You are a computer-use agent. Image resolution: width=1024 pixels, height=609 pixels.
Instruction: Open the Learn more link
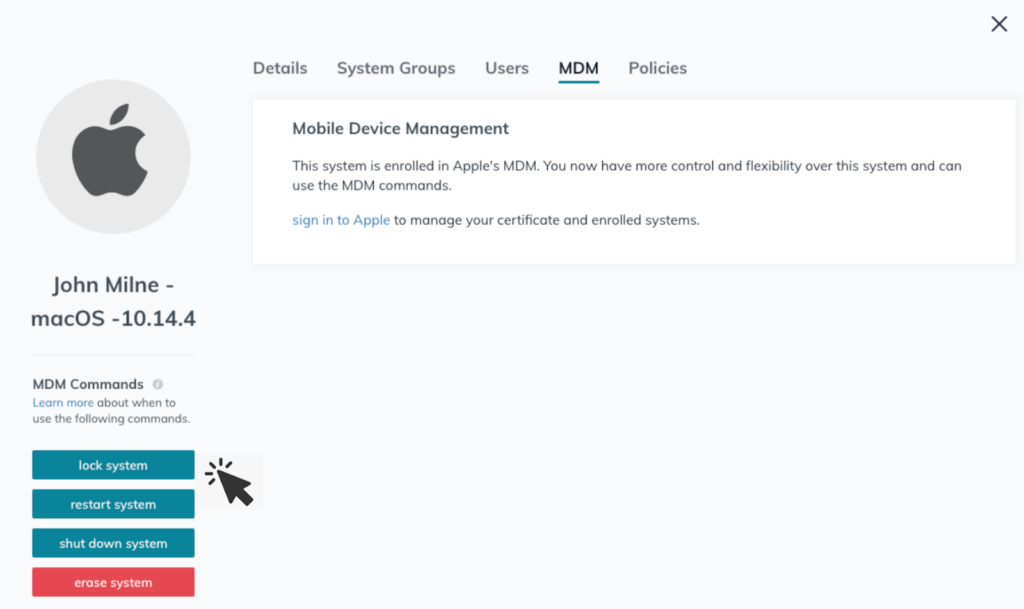[63, 403]
